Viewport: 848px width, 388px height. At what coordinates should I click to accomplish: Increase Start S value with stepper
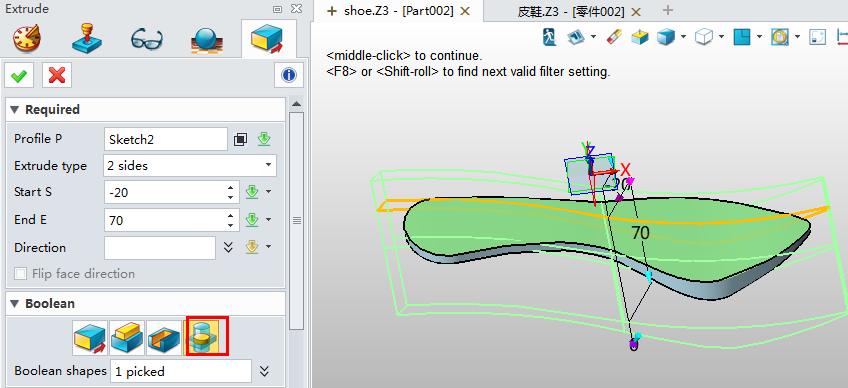click(231, 187)
